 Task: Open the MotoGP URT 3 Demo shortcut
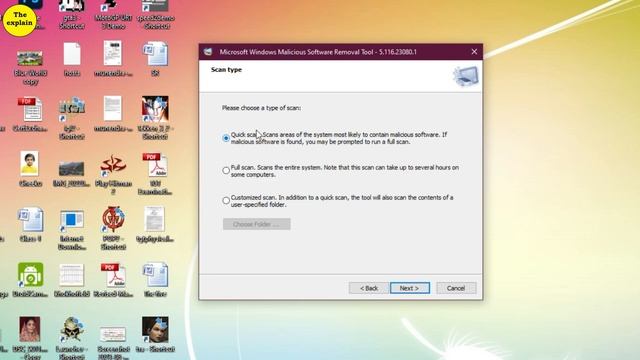click(x=113, y=15)
